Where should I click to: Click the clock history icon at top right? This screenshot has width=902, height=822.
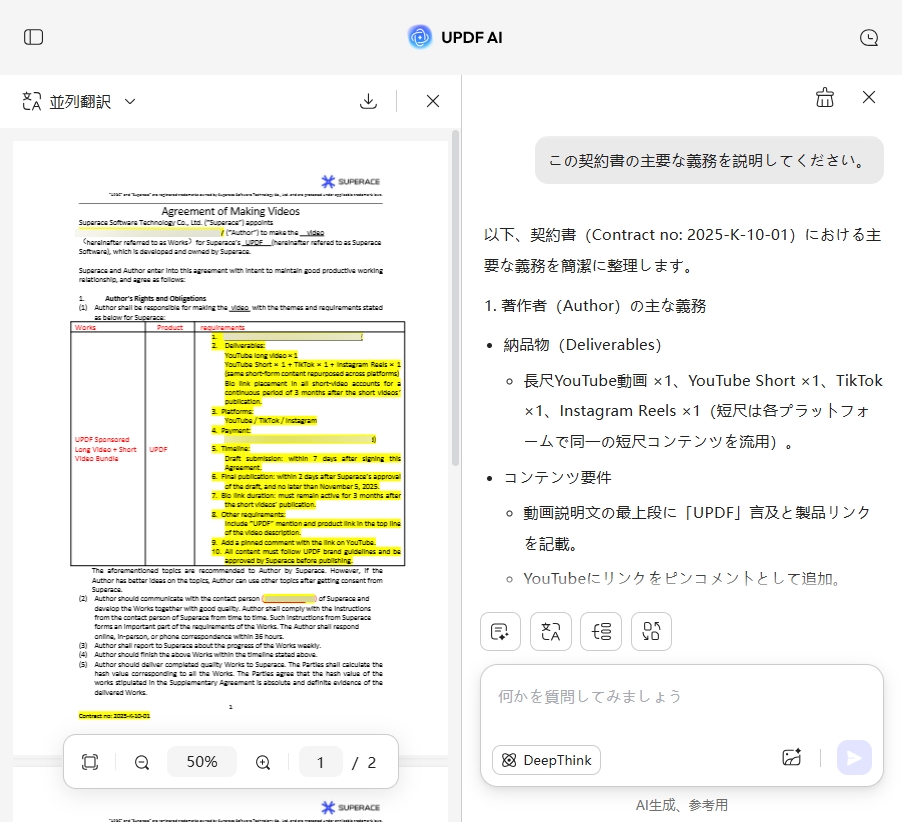[x=867, y=37]
